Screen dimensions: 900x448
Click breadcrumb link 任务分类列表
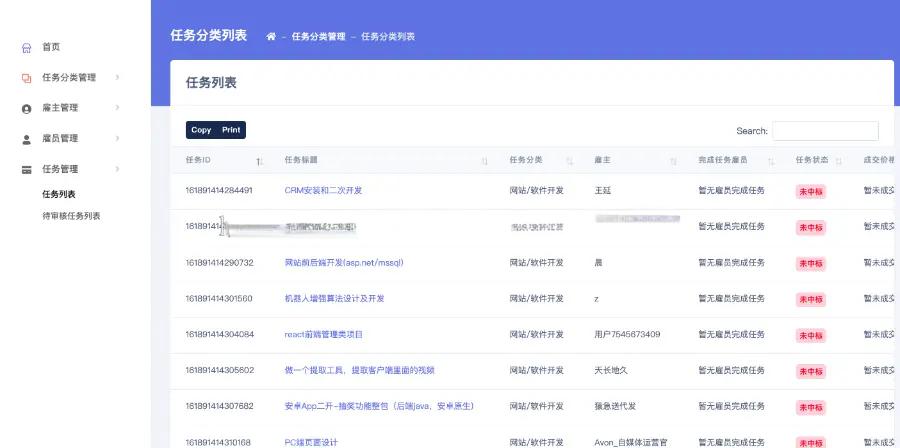coord(388,37)
